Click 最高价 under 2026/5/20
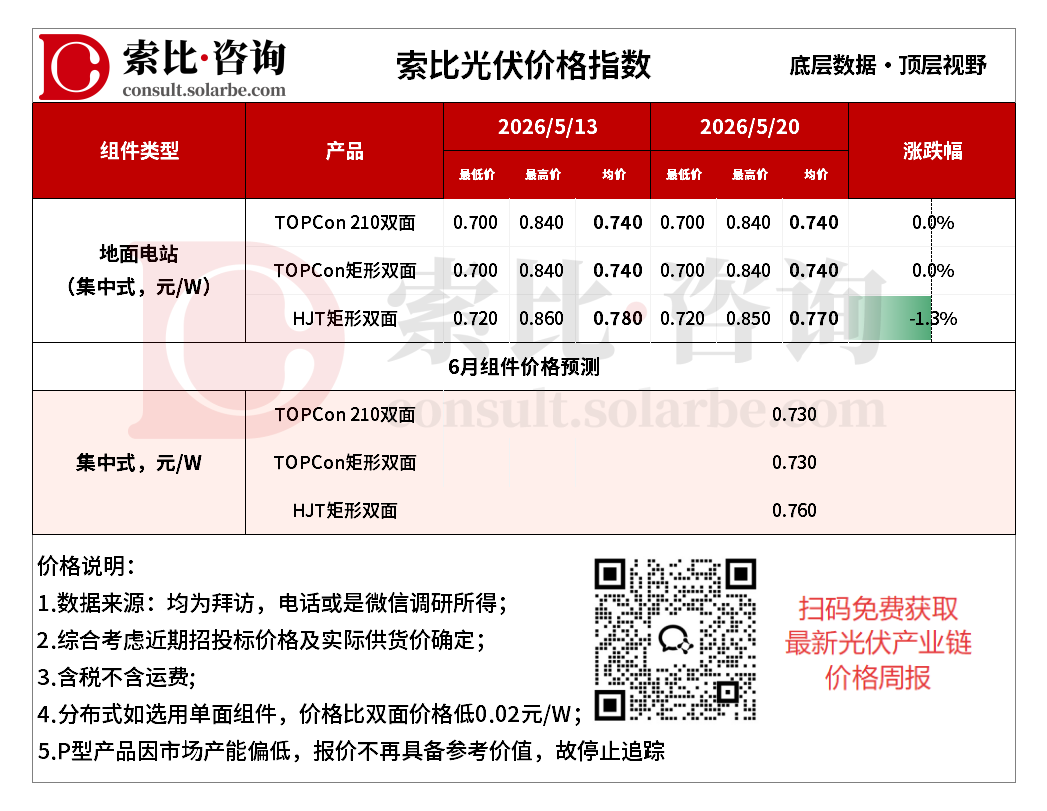Screen dimensions: 1047x811 tap(749, 175)
